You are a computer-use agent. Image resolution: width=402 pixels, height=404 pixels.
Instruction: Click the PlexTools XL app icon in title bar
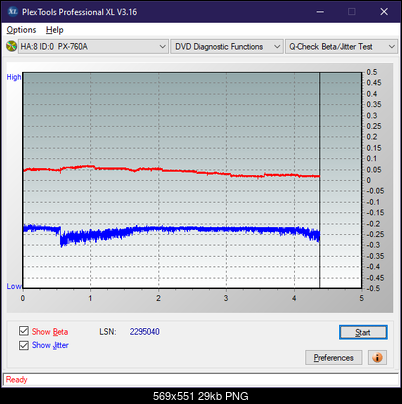click(x=12, y=12)
